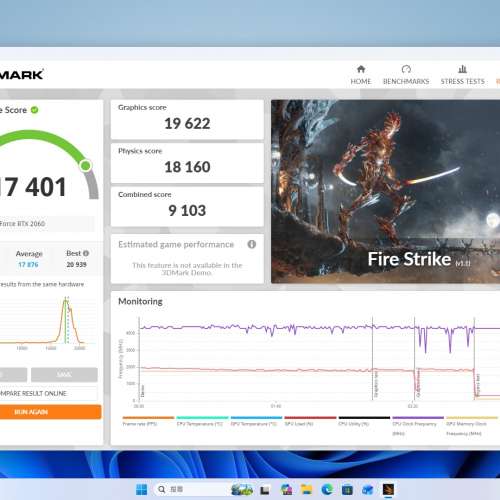Click the Physics score value 18 160

tap(187, 167)
